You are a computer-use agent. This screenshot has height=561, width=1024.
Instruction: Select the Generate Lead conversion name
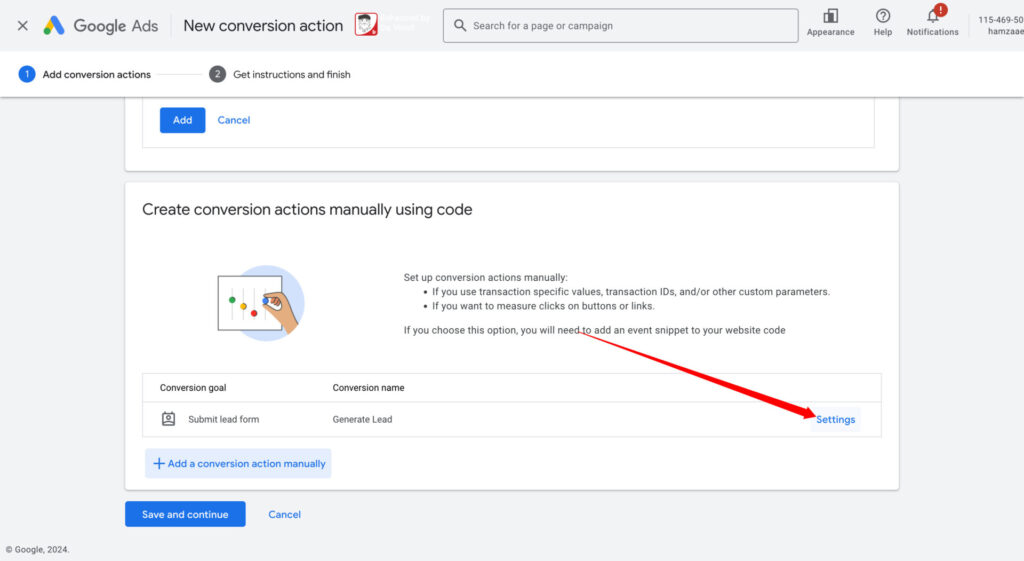click(x=362, y=419)
